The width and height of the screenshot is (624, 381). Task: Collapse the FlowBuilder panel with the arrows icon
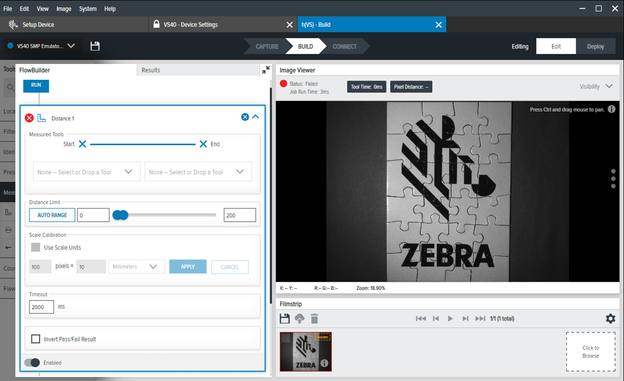pos(266,70)
